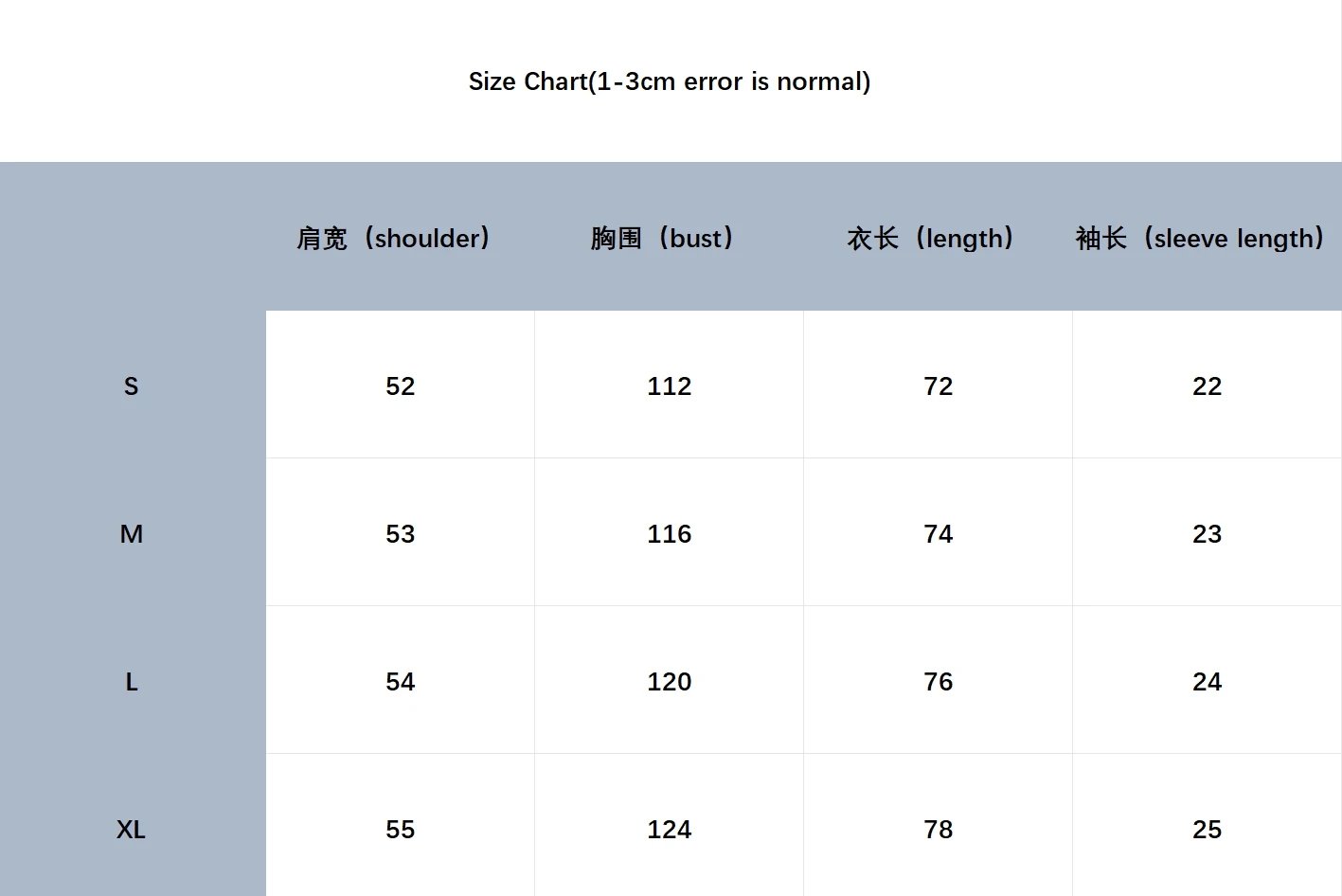
Task: Select the cell showing bust 124
Action: coord(669,826)
